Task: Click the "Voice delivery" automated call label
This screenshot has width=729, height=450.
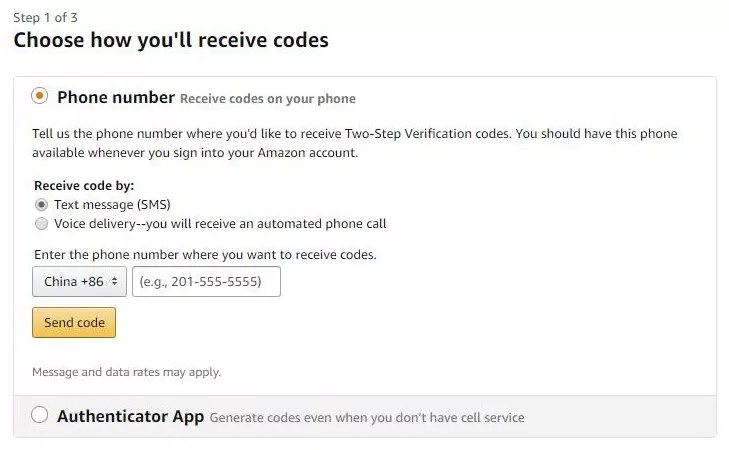Action: point(220,224)
